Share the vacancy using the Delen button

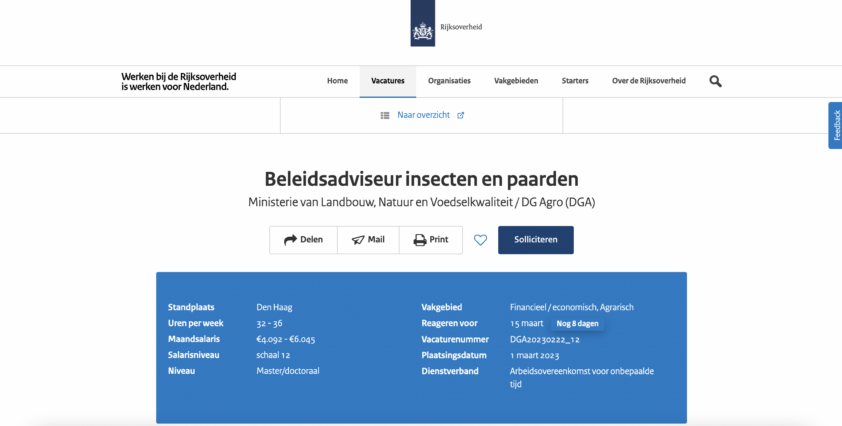click(x=303, y=240)
